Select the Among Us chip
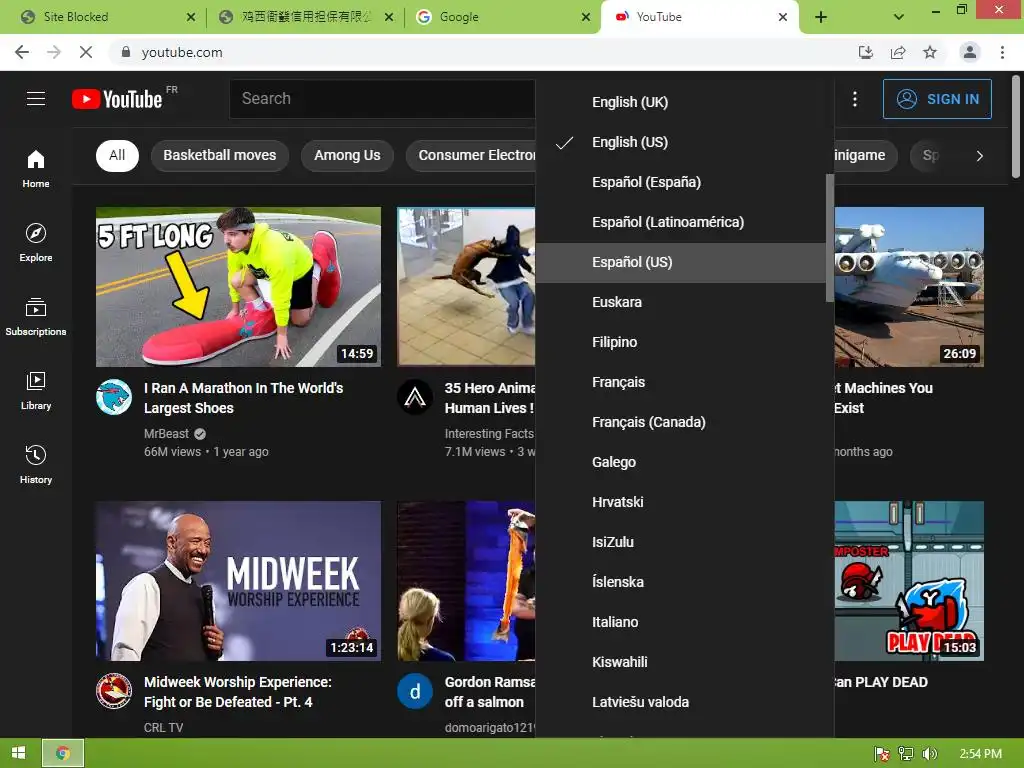This screenshot has height=768, width=1024. (x=347, y=155)
